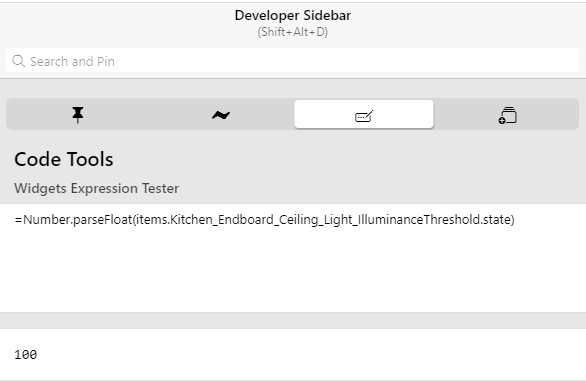The width and height of the screenshot is (586, 381).
Task: Switch to the Event Monitor wave tab
Action: pyautogui.click(x=221, y=114)
